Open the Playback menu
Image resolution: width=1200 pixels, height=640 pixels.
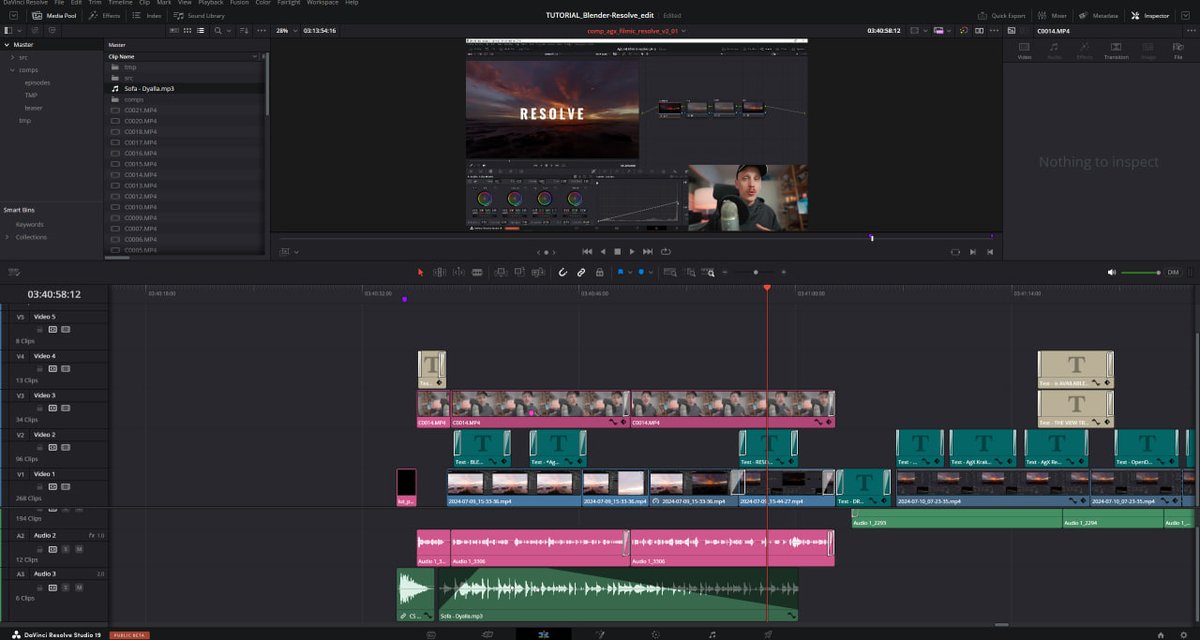(211, 3)
